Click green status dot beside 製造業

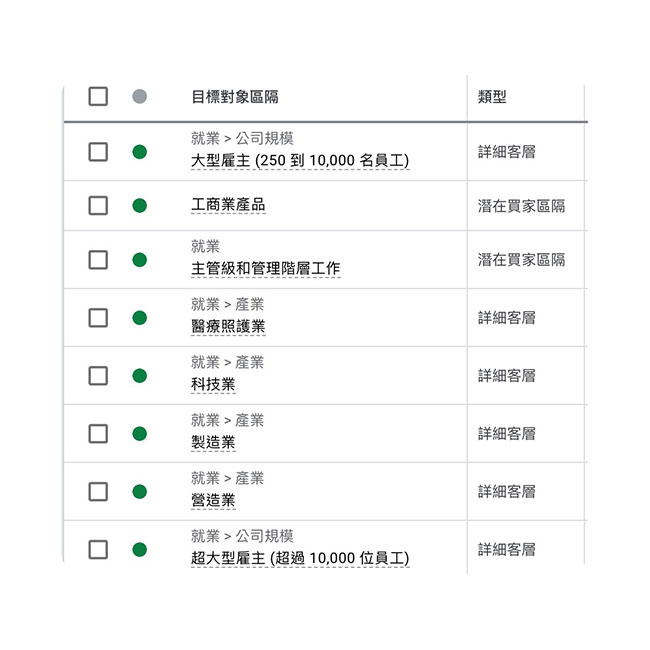pyautogui.click(x=139, y=434)
